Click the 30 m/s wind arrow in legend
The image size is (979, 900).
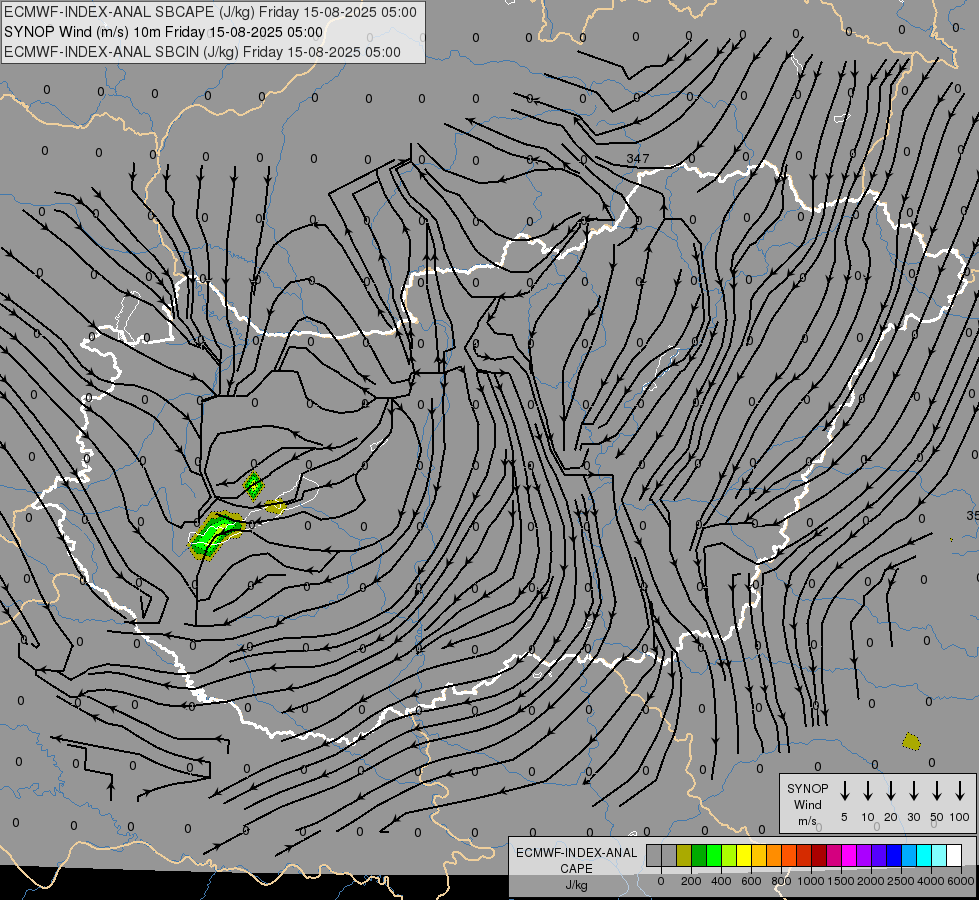point(913,790)
